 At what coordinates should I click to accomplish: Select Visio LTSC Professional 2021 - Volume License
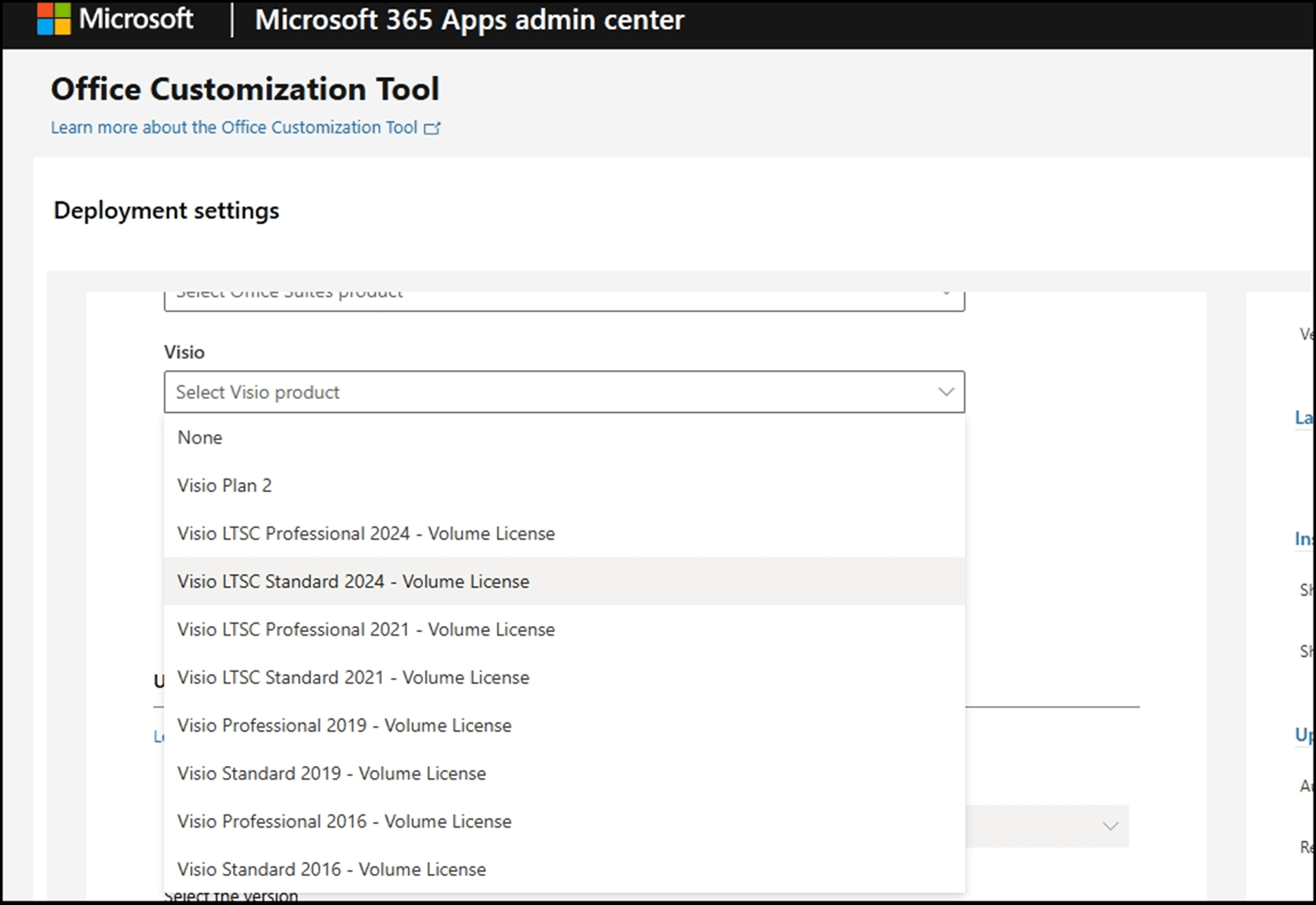point(365,629)
